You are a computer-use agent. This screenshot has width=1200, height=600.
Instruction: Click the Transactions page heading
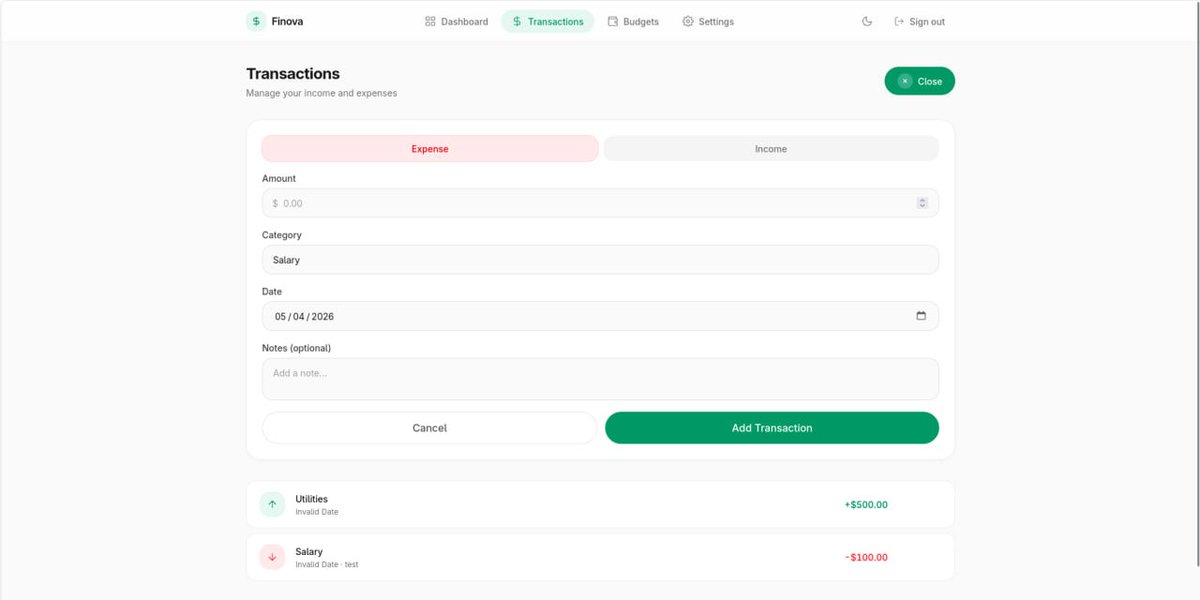point(293,74)
